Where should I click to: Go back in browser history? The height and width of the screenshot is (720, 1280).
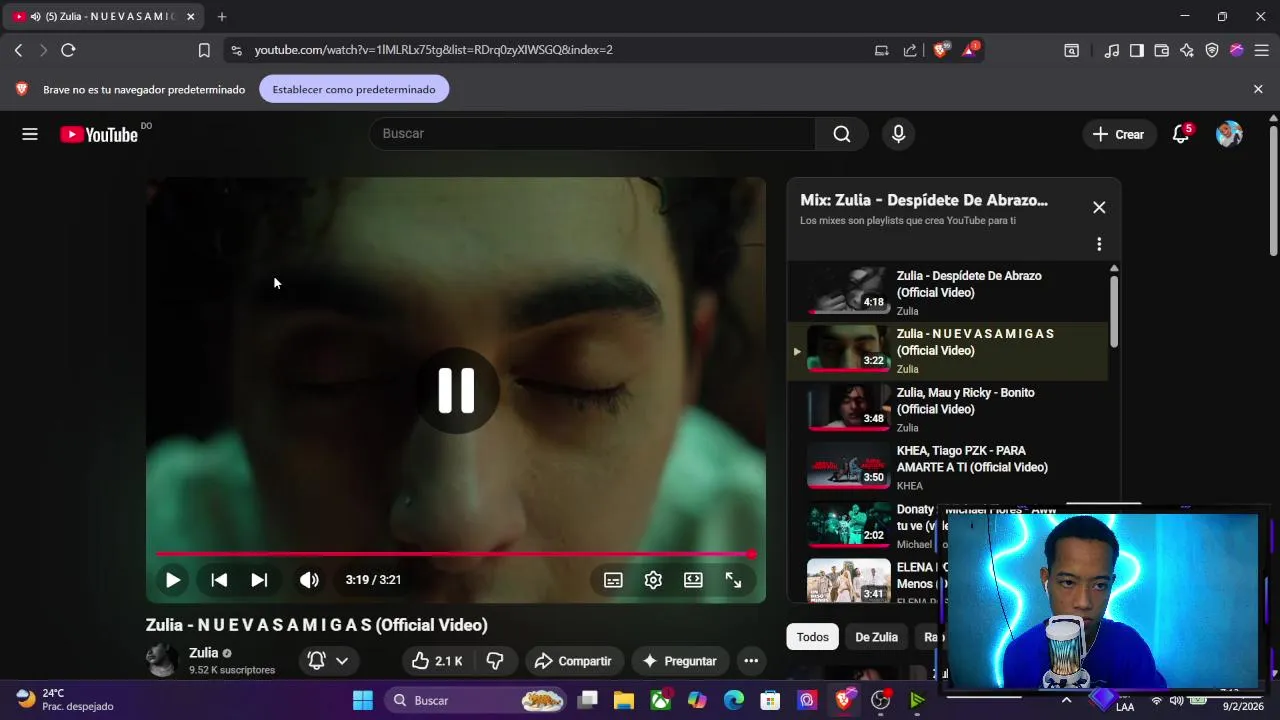pos(18,50)
